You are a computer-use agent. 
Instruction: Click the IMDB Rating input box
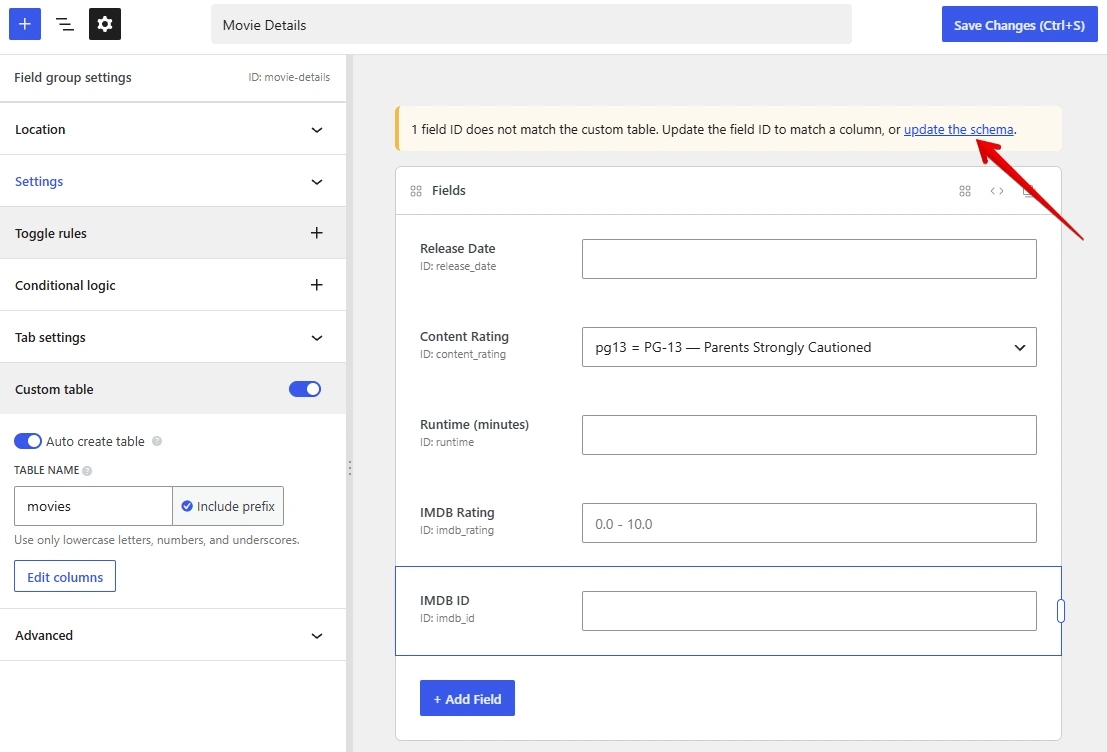(x=809, y=523)
